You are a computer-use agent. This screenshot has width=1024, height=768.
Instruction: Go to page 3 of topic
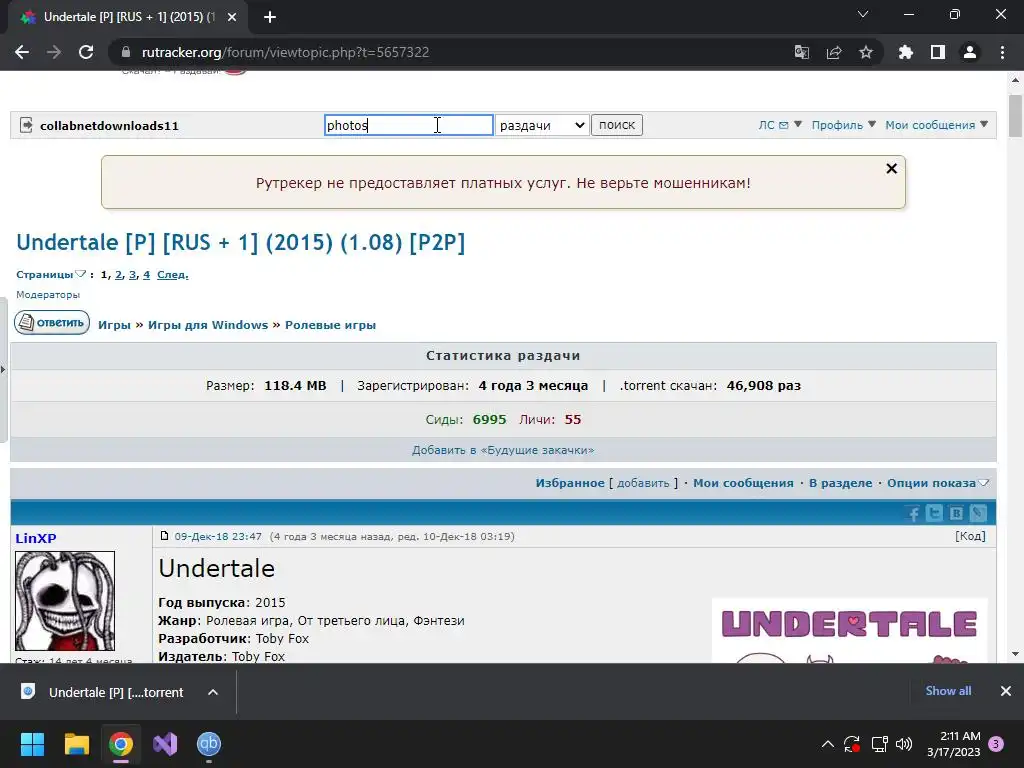click(x=133, y=274)
